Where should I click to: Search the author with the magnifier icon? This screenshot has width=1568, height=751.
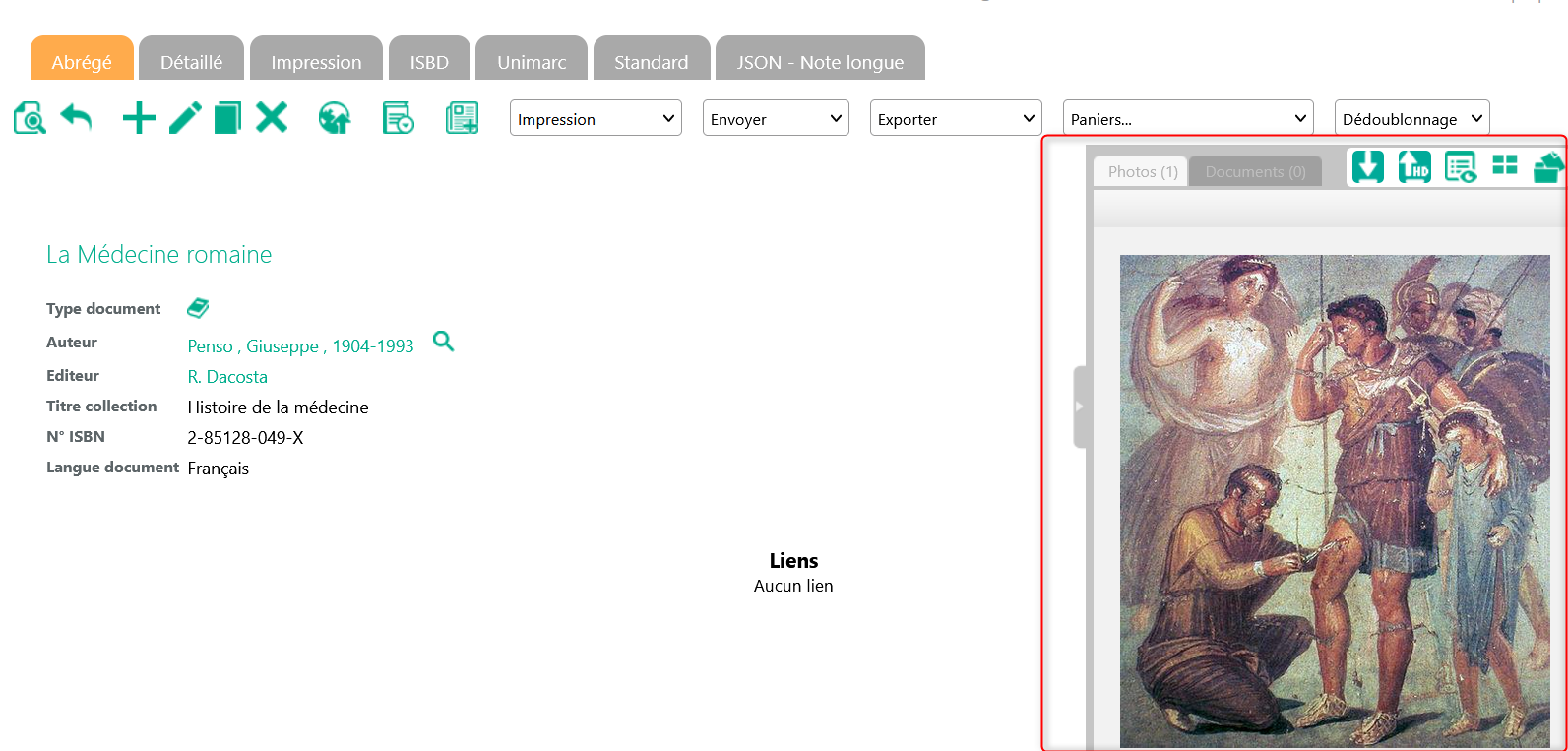pyautogui.click(x=444, y=342)
